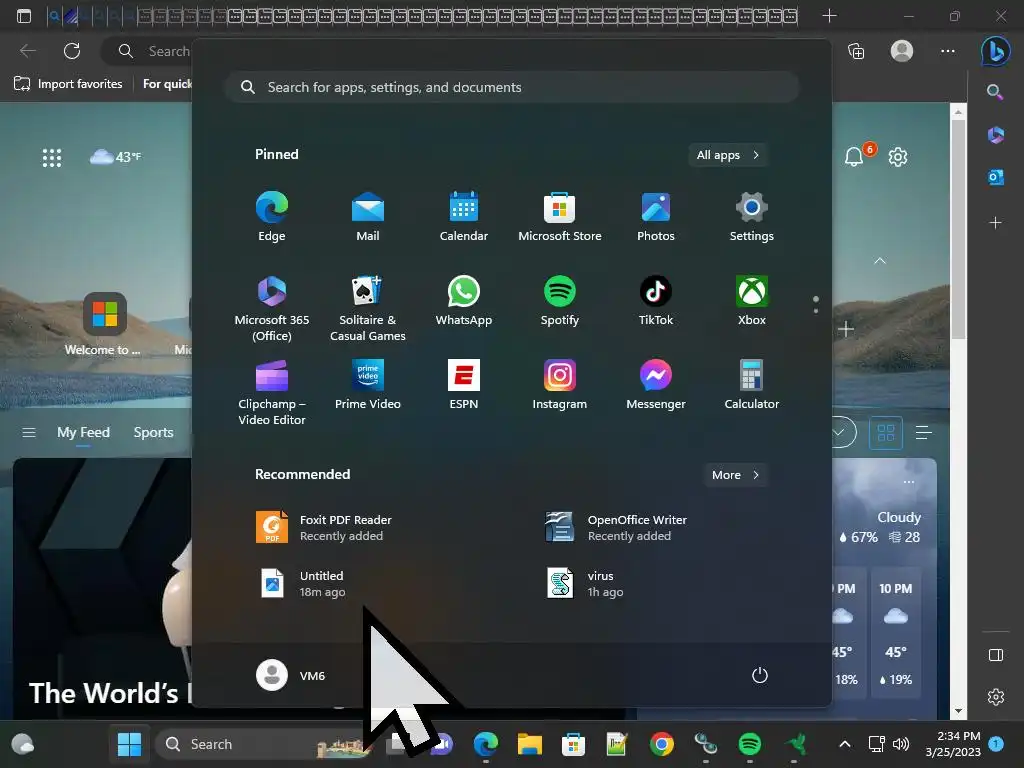Open Welcome to quick link tile
This screenshot has width=1024, height=768.
click(104, 324)
